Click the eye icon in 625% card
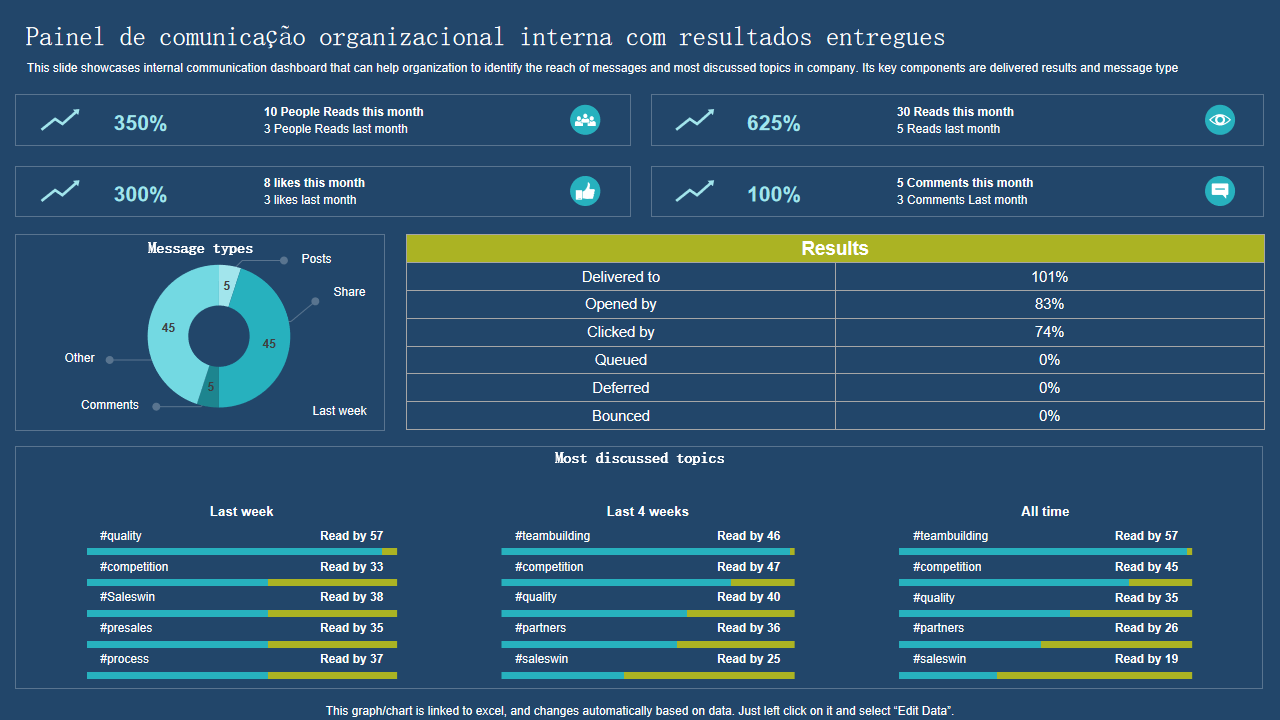This screenshot has width=1280, height=720. pyautogui.click(x=1220, y=120)
